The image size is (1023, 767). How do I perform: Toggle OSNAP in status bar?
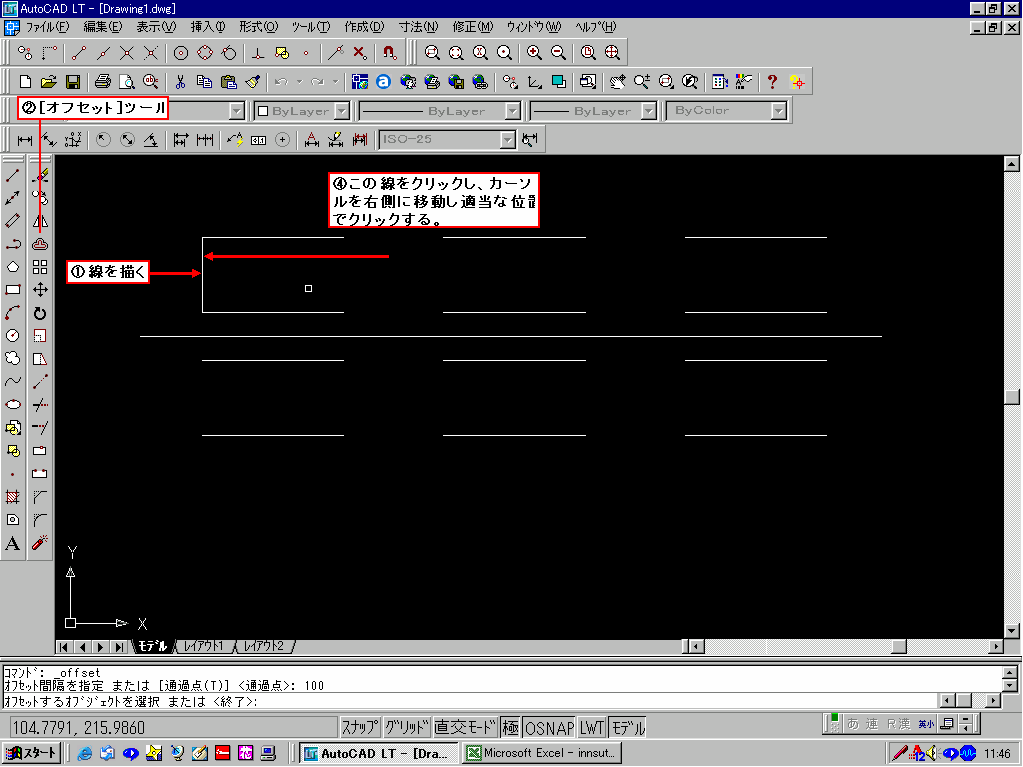coord(549,727)
